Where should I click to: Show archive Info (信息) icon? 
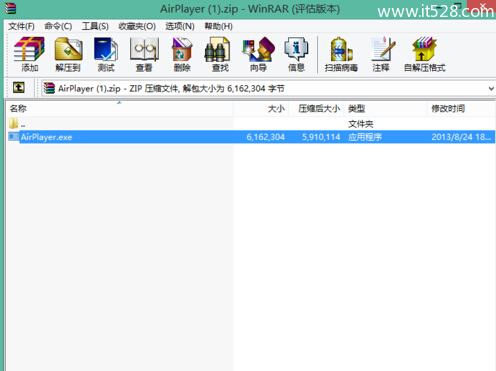296,54
